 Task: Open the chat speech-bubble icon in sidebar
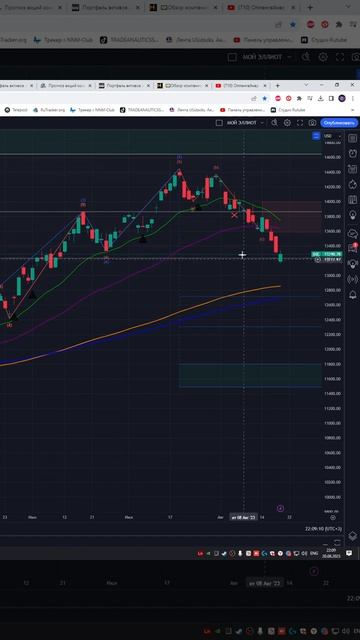(352, 233)
